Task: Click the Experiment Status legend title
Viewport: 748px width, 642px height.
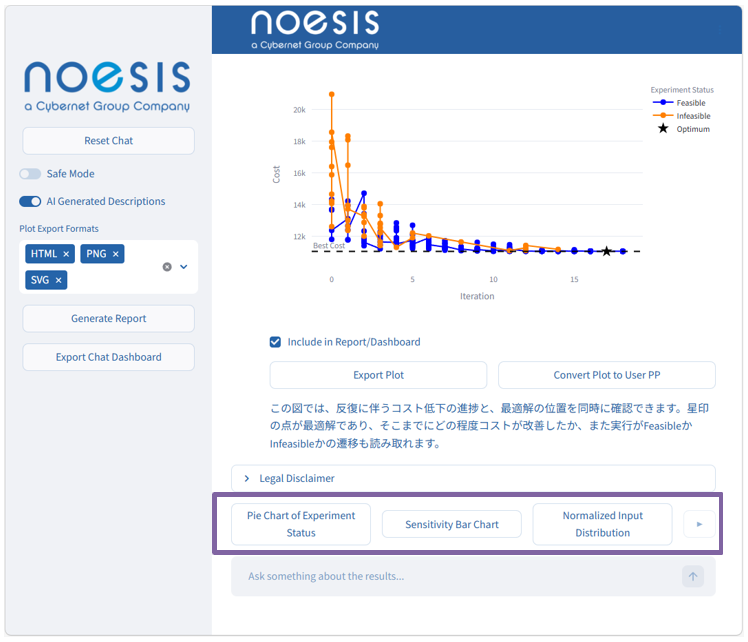Action: (x=682, y=90)
